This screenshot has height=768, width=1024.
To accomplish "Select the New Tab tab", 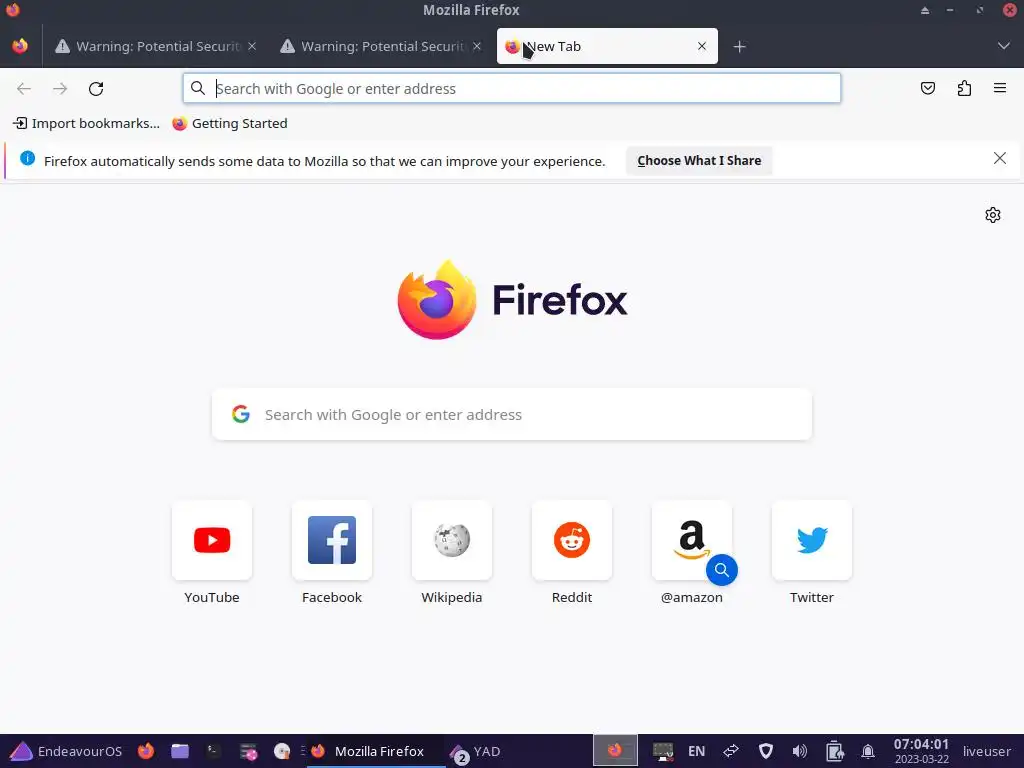I will tap(607, 46).
